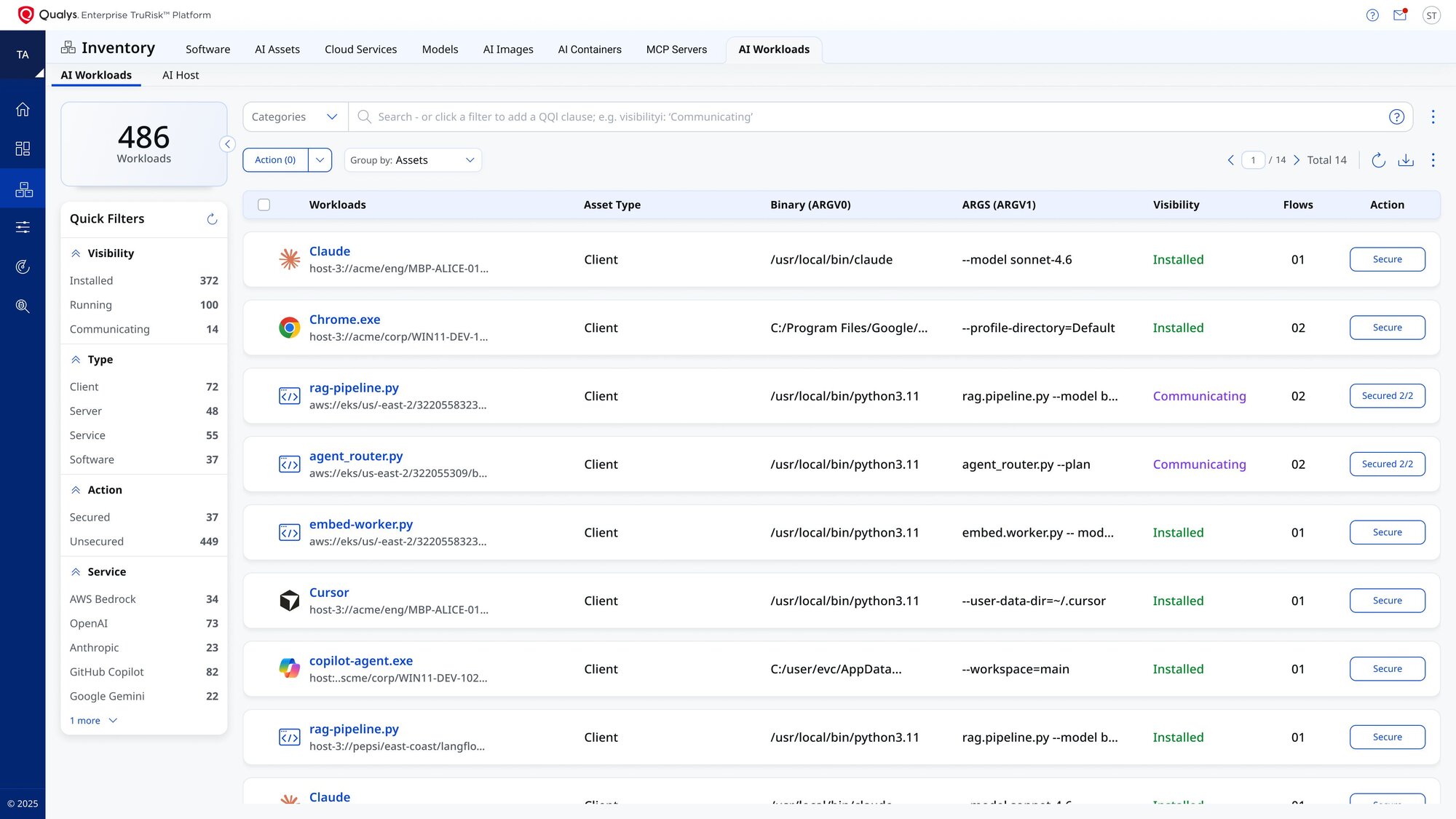
Task: Filter by Anthropic service
Action: pos(144,648)
